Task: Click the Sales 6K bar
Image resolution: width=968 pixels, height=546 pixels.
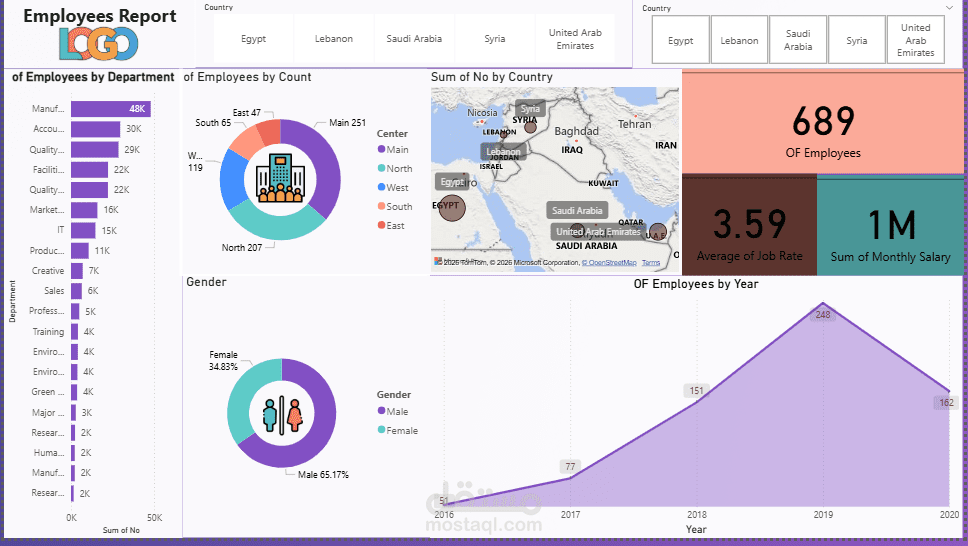Action: point(76,291)
